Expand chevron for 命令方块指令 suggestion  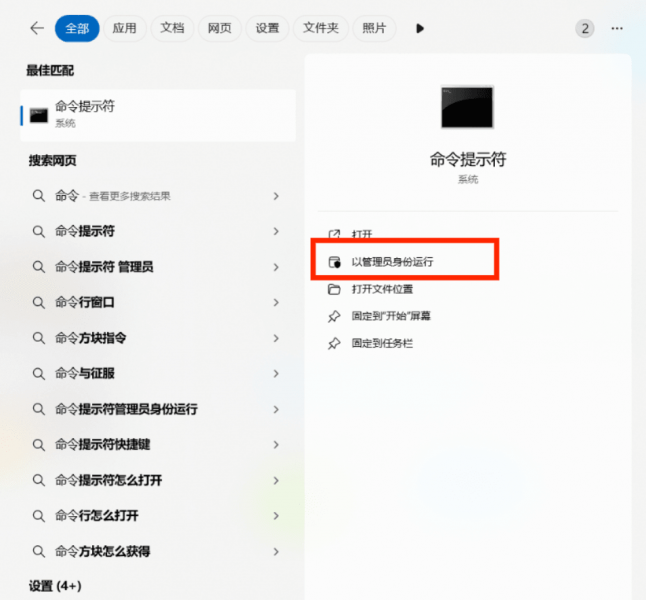(276, 338)
